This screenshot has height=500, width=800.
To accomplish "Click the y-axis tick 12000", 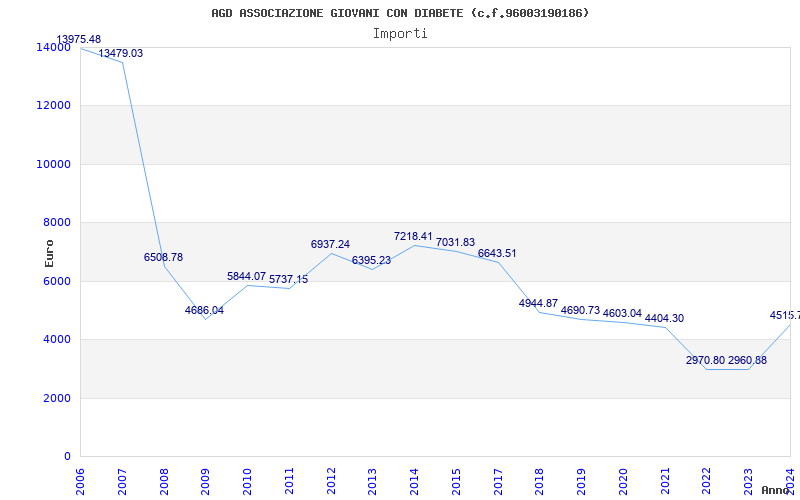I will (x=53, y=106).
